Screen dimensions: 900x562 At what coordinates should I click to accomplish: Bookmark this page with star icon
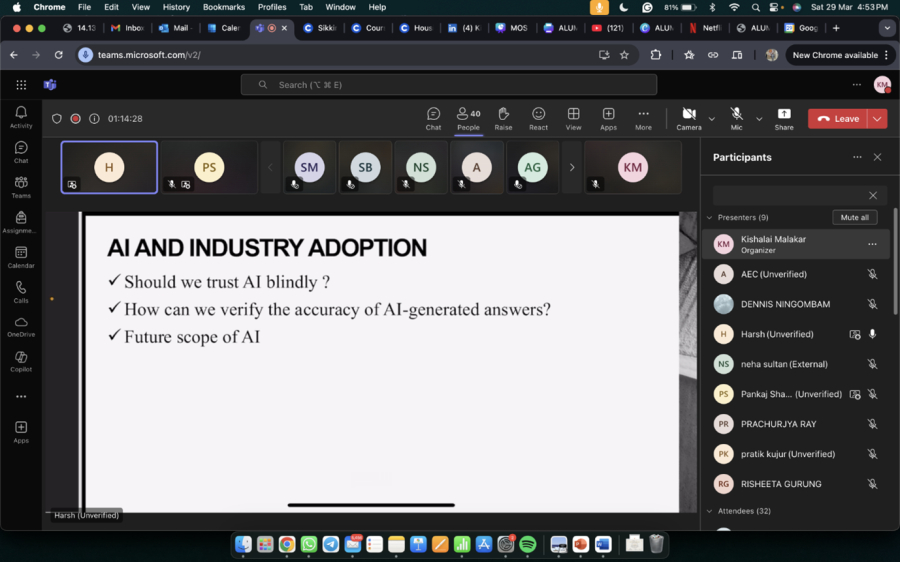[x=624, y=55]
